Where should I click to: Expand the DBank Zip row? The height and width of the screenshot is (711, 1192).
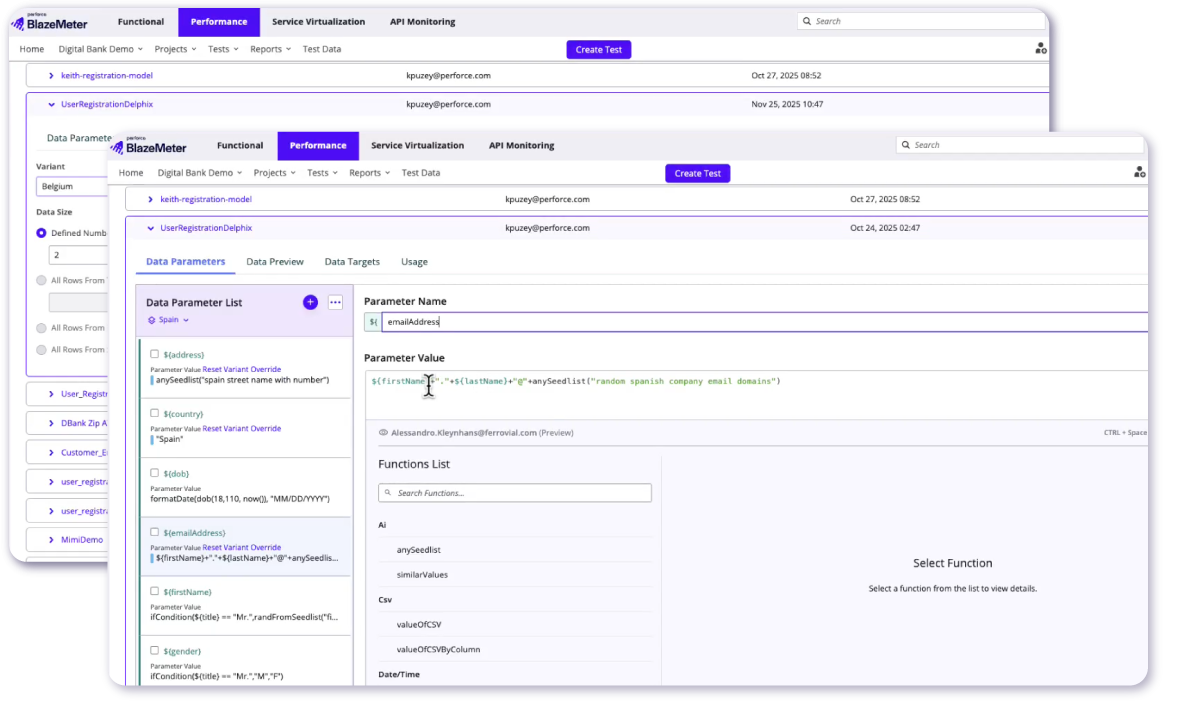click(51, 423)
